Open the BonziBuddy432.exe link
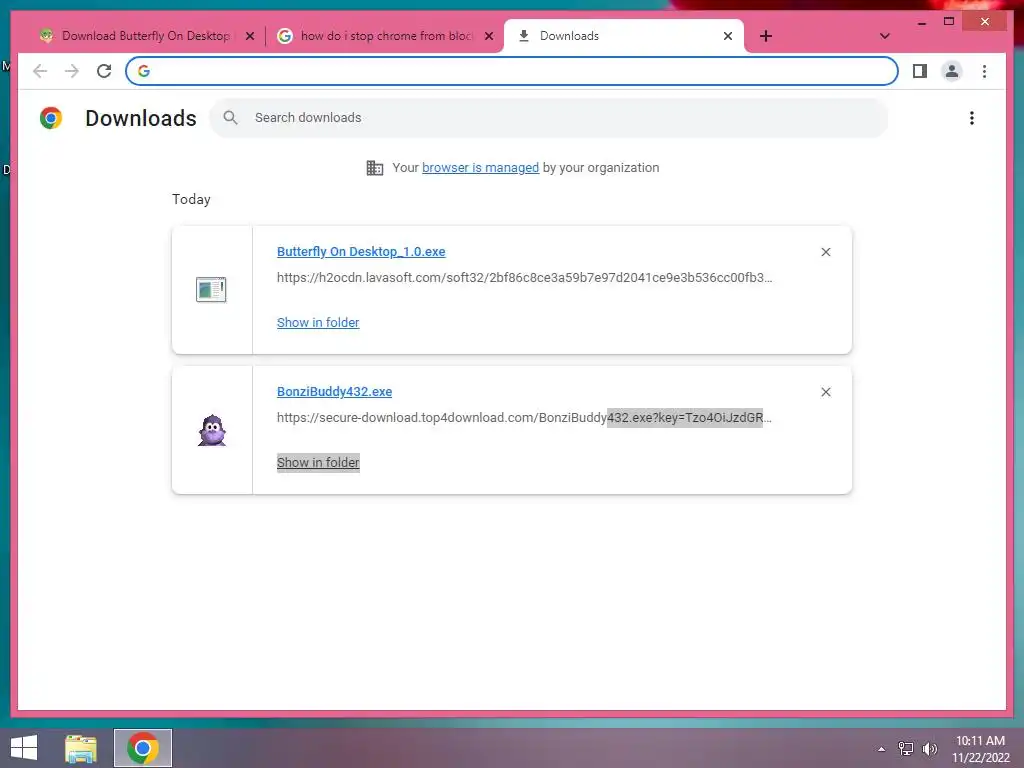 [334, 391]
